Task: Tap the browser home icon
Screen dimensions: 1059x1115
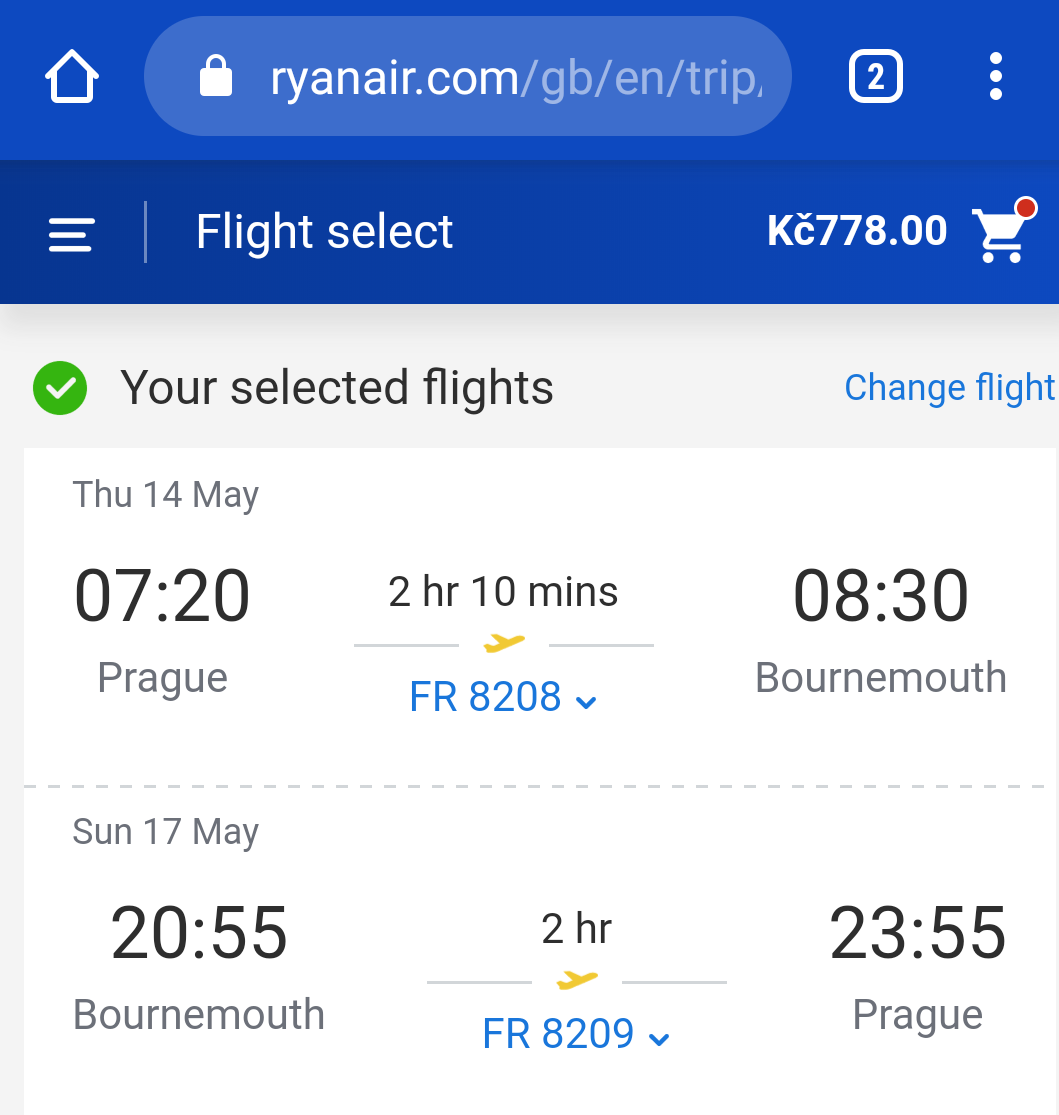Action: [72, 76]
